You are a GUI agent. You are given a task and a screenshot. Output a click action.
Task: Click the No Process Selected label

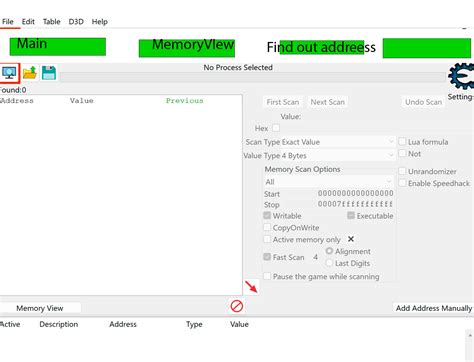238,67
